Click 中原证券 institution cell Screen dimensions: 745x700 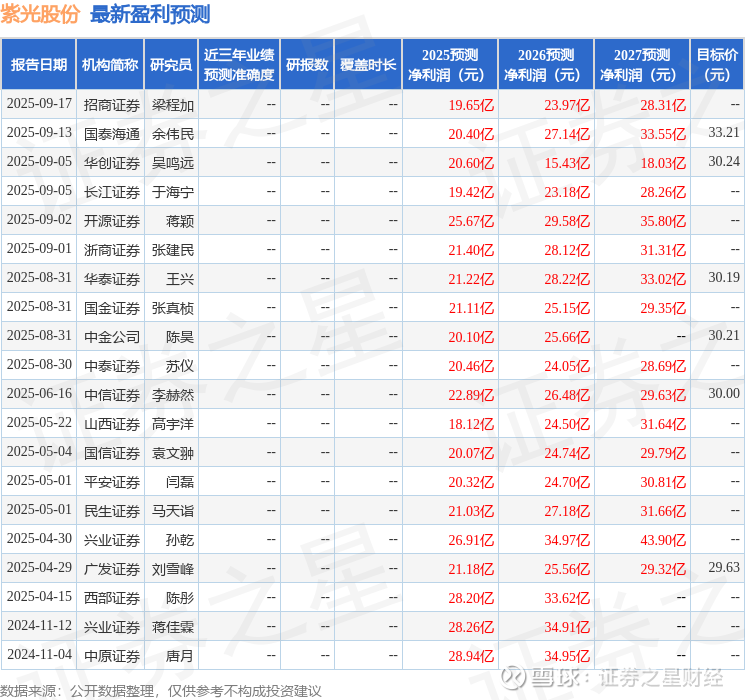(112, 656)
